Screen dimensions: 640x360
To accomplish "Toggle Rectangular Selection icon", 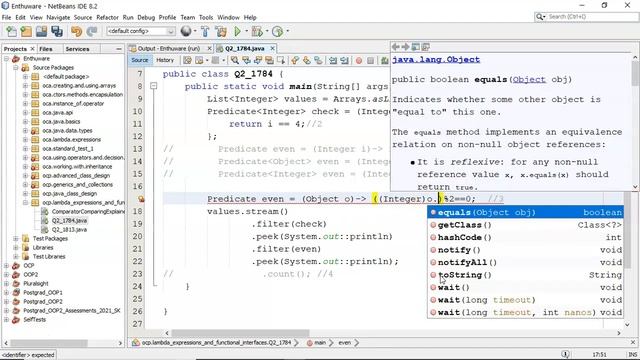I will pyautogui.click(x=281, y=60).
